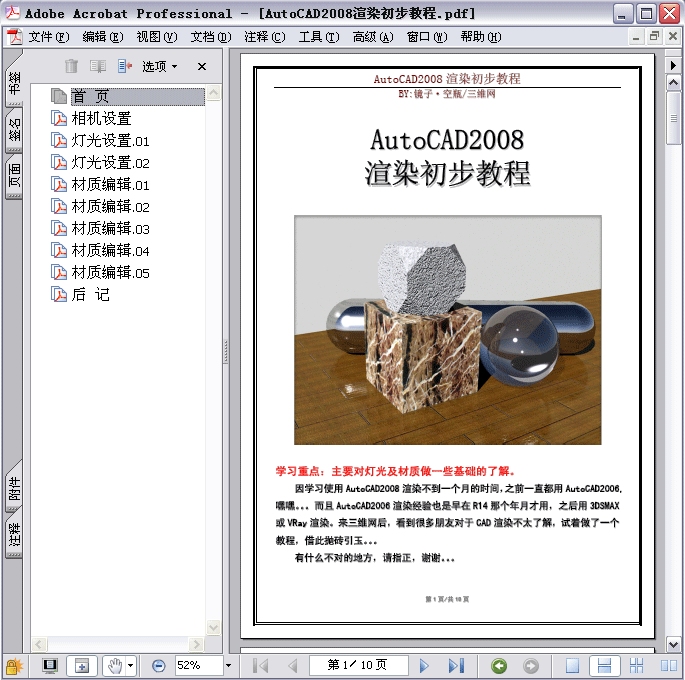Go to previous page button
Image resolution: width=685 pixels, height=680 pixels.
tap(293, 666)
